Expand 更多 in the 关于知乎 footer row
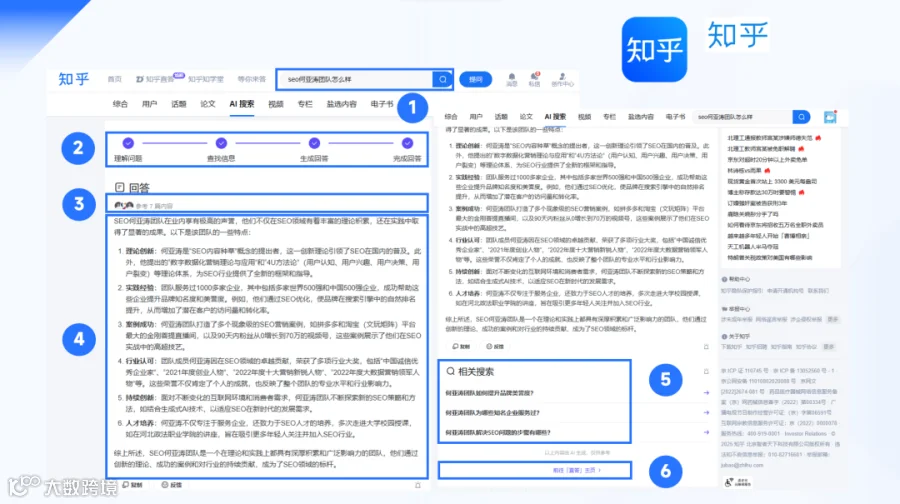Screen dimensions: 900x504 [829, 347]
